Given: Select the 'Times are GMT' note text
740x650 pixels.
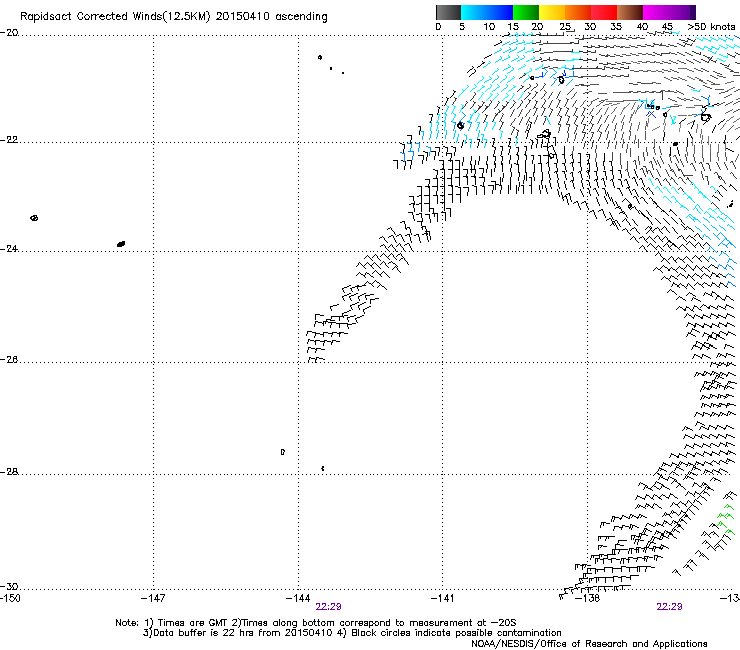Looking at the screenshot, I should 193,623.
